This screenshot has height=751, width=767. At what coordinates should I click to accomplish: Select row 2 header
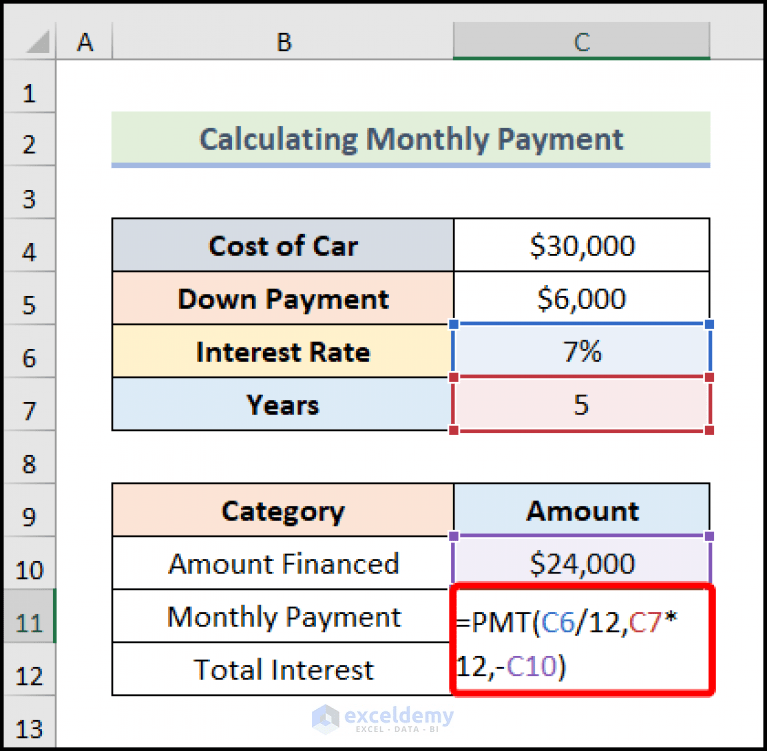point(29,139)
